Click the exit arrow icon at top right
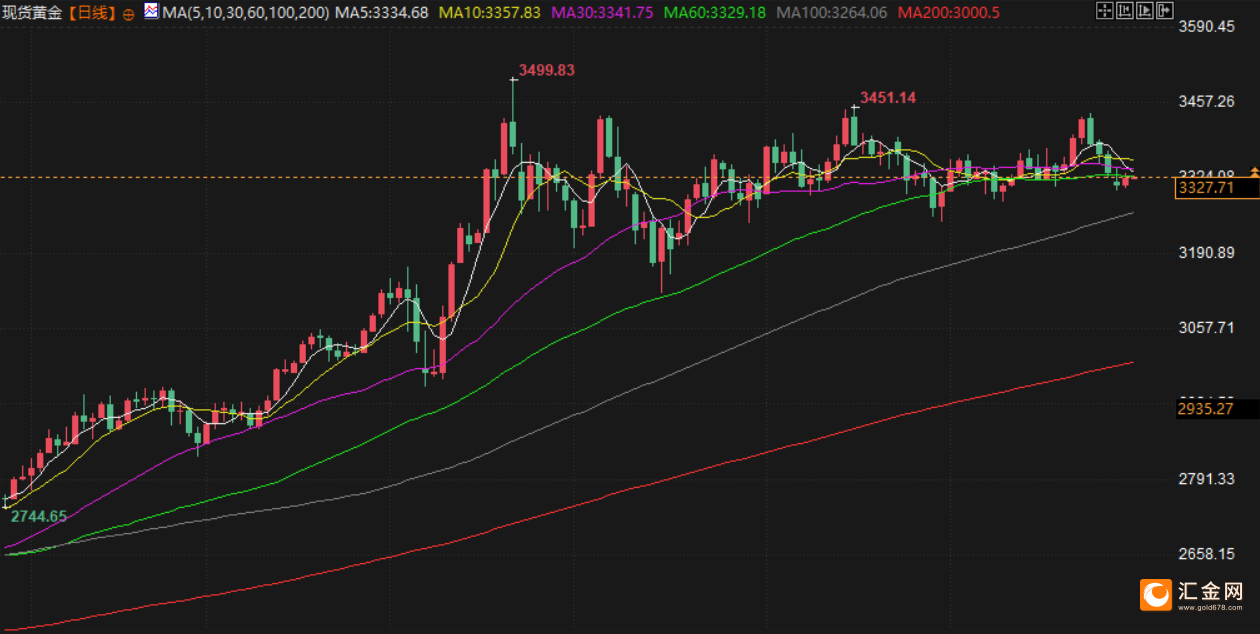1260x634 pixels. coord(1165,10)
